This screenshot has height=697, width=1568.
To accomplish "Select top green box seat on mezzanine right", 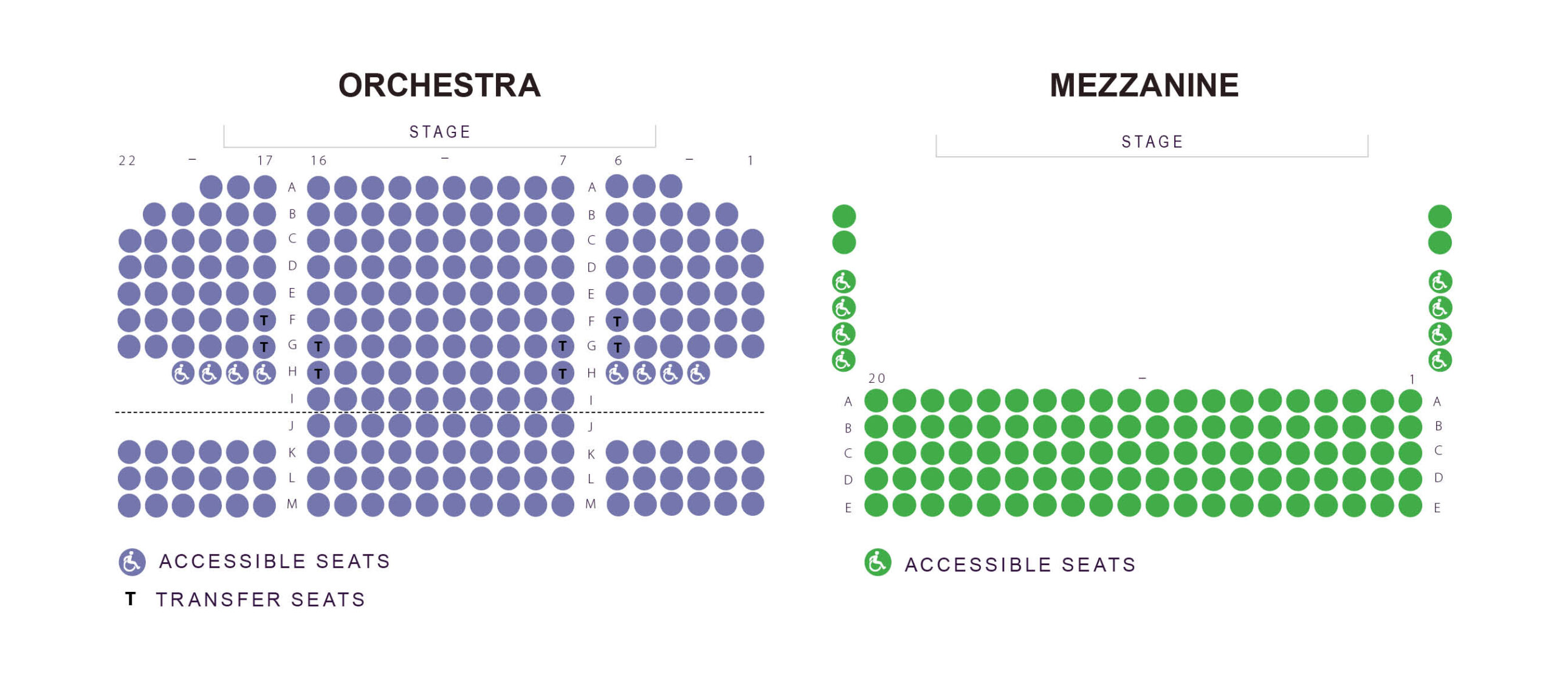I will (1440, 216).
